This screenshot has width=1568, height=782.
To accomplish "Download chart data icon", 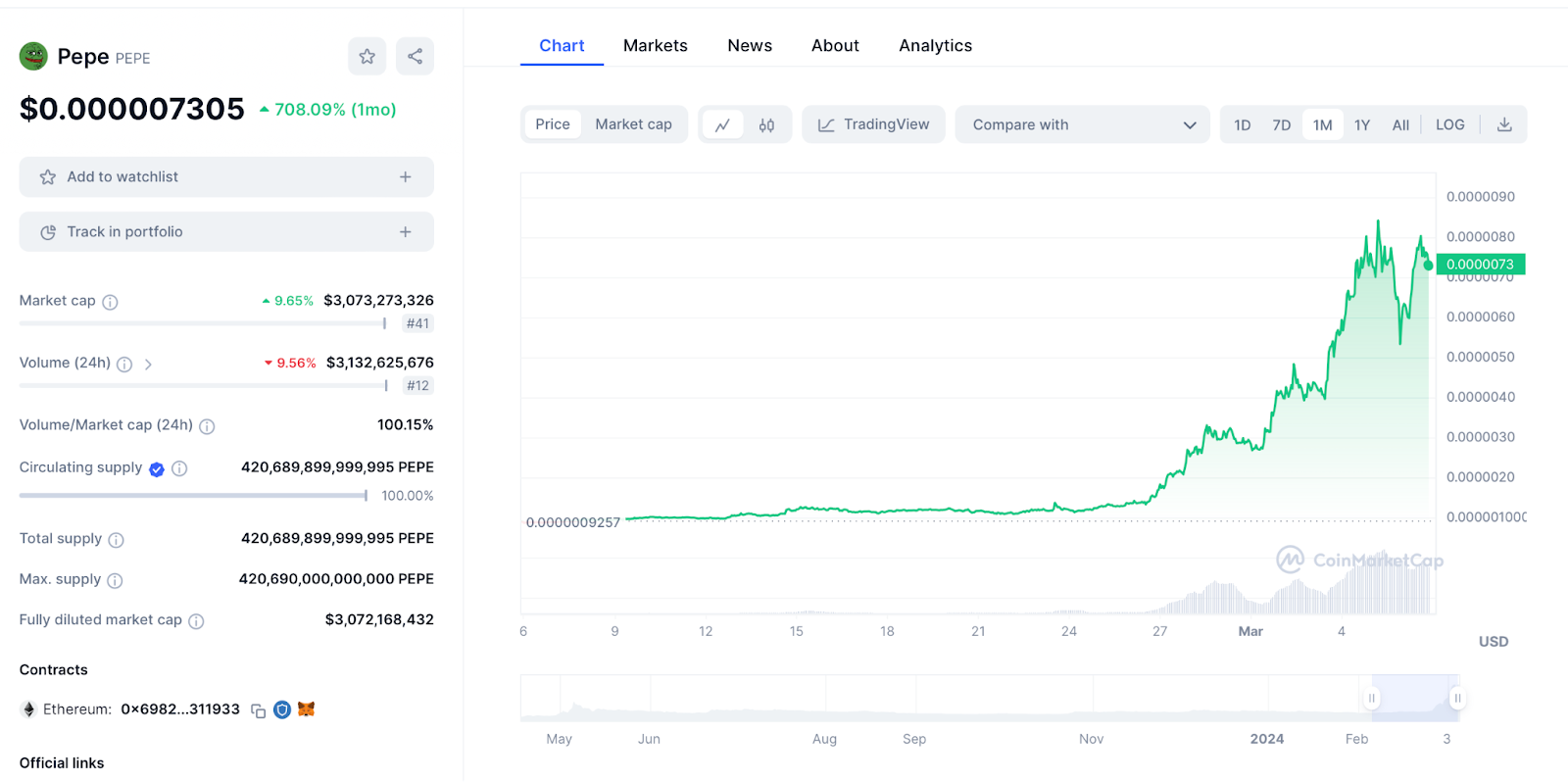I will tap(1504, 124).
